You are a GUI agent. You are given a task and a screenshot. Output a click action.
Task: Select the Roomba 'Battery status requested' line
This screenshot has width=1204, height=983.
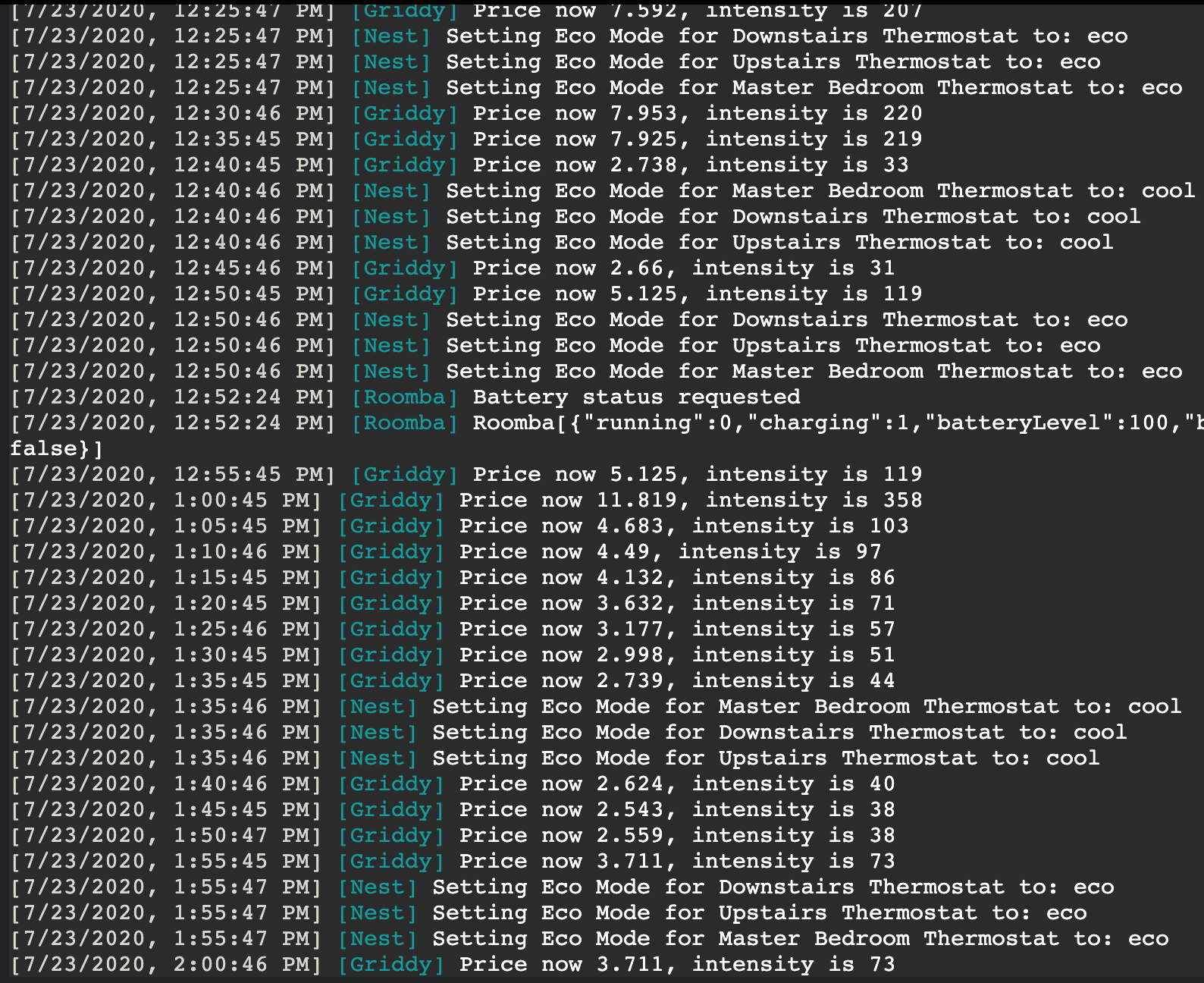click(x=406, y=397)
